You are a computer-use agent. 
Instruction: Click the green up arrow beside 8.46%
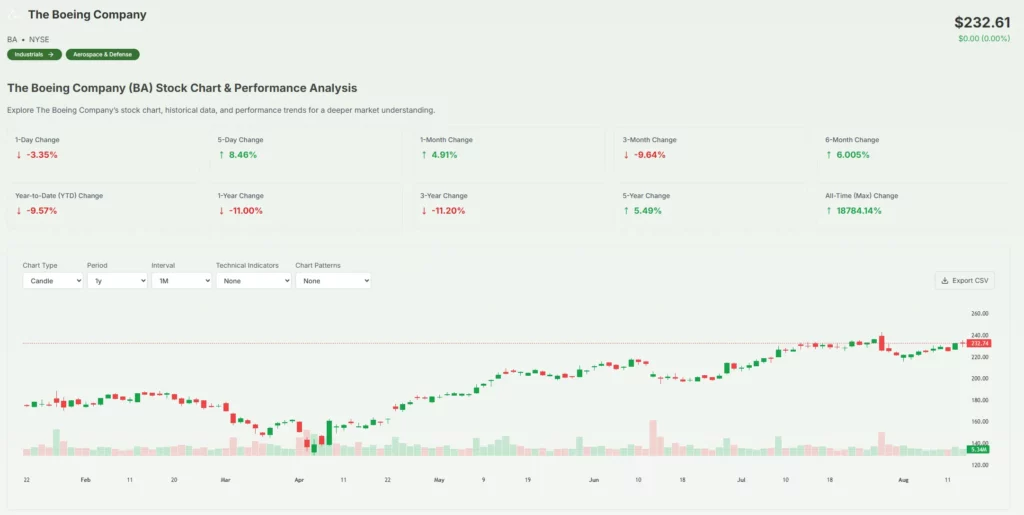pos(221,155)
